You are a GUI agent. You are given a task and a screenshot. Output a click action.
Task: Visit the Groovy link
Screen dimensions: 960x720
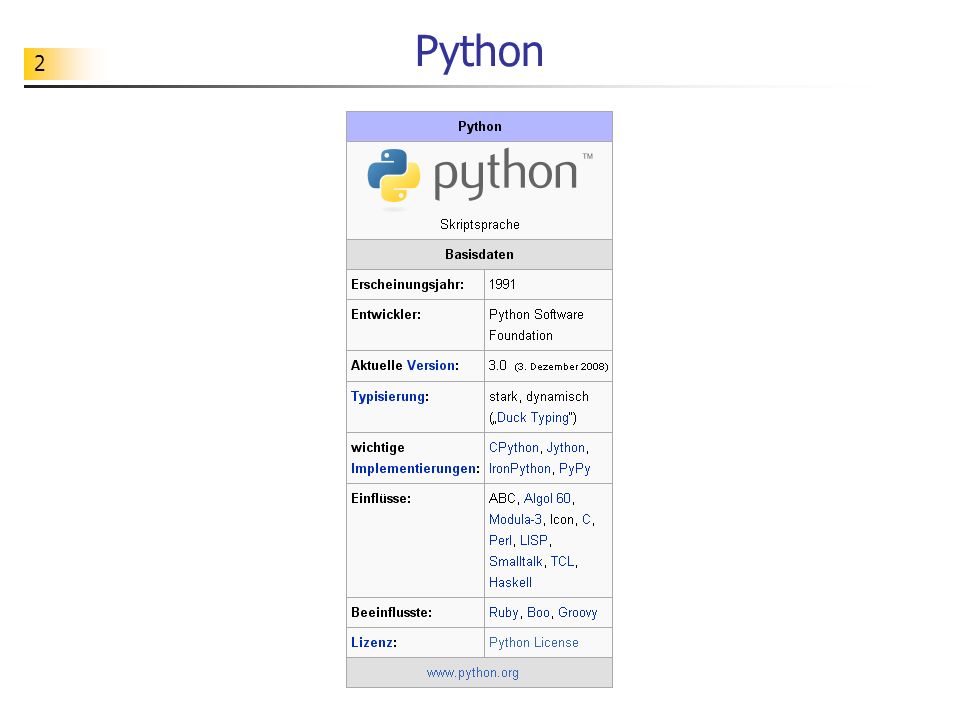(577, 612)
